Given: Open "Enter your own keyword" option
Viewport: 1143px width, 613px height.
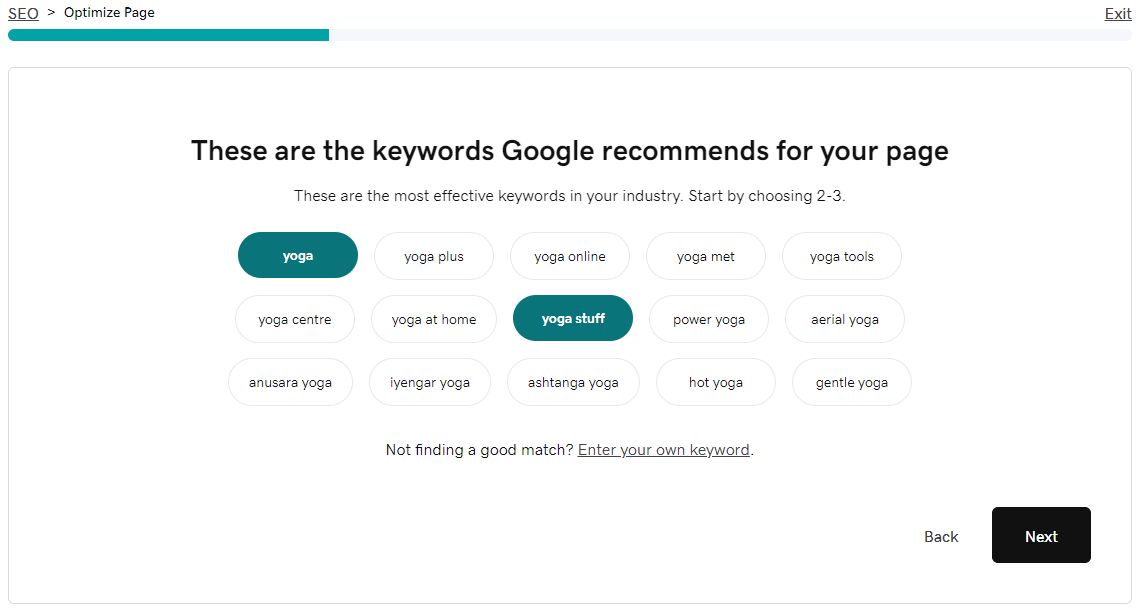Looking at the screenshot, I should coord(663,449).
